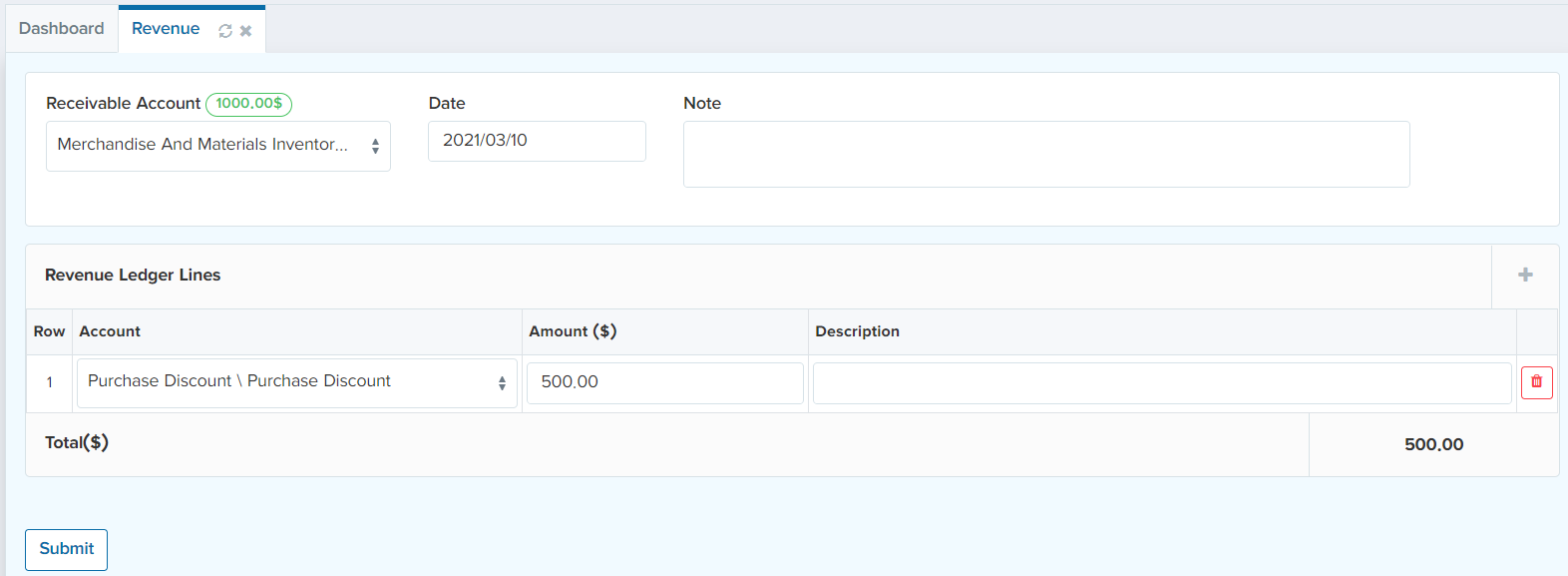The width and height of the screenshot is (1568, 576).
Task: Click the Total 500.00 value
Action: click(1433, 444)
